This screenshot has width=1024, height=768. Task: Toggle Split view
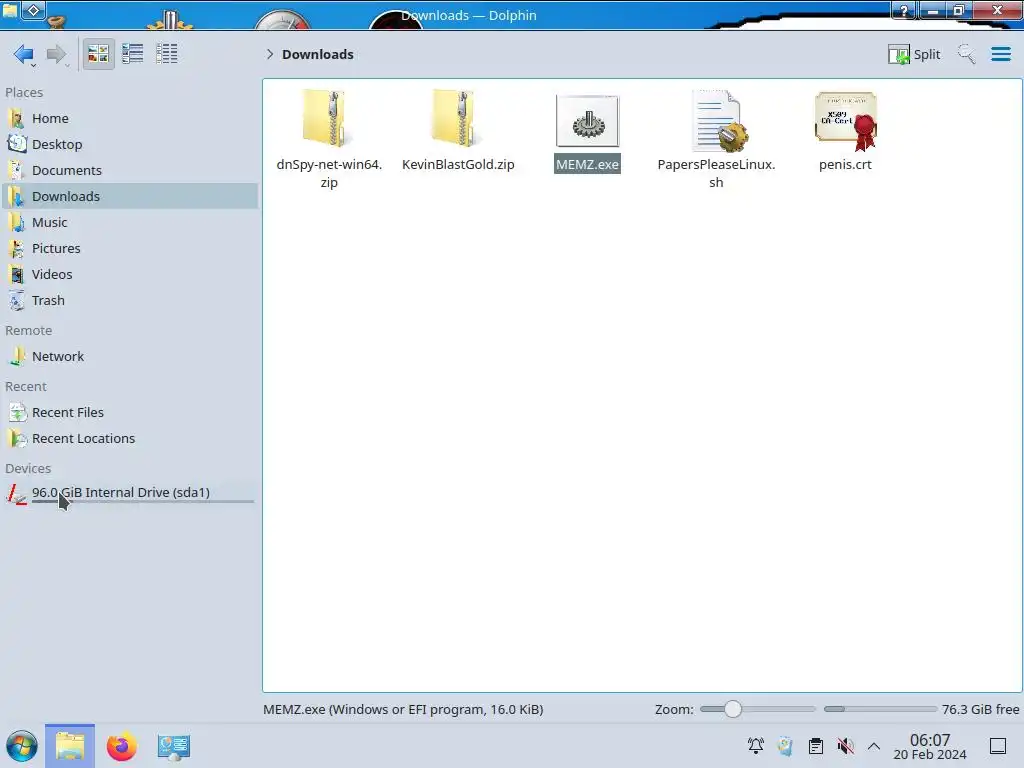click(x=914, y=54)
